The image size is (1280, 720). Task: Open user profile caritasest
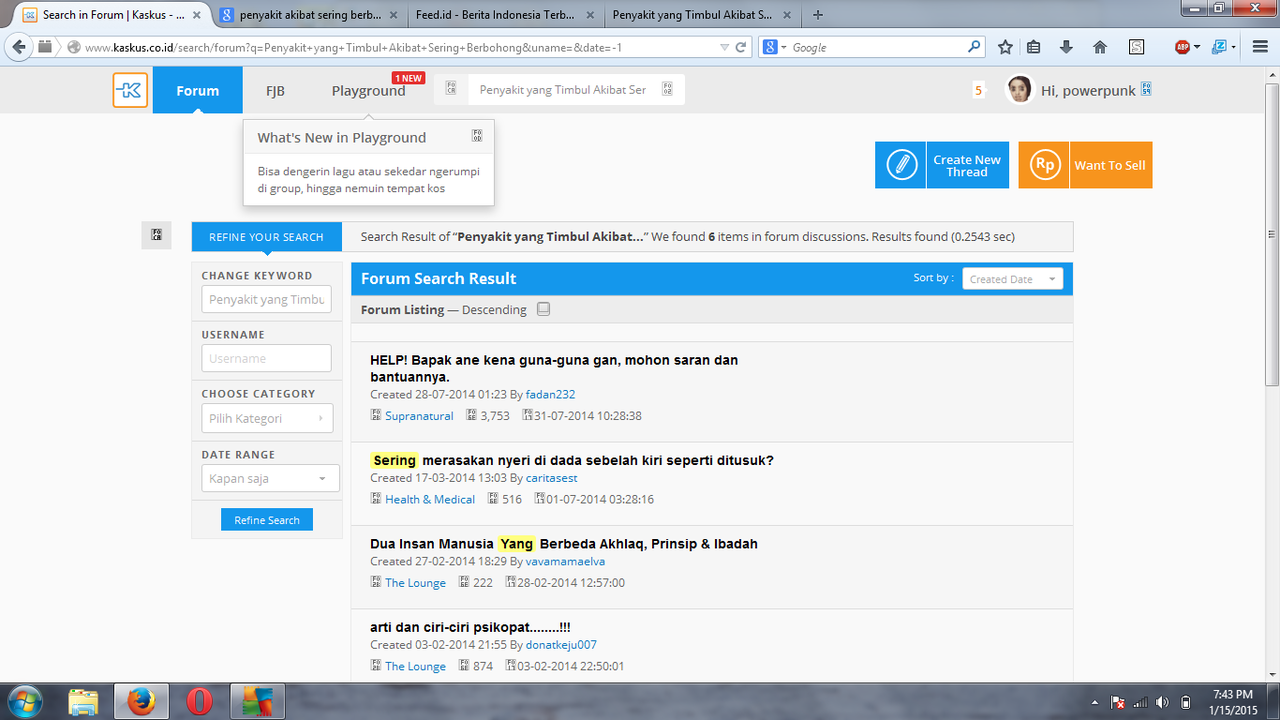[551, 478]
